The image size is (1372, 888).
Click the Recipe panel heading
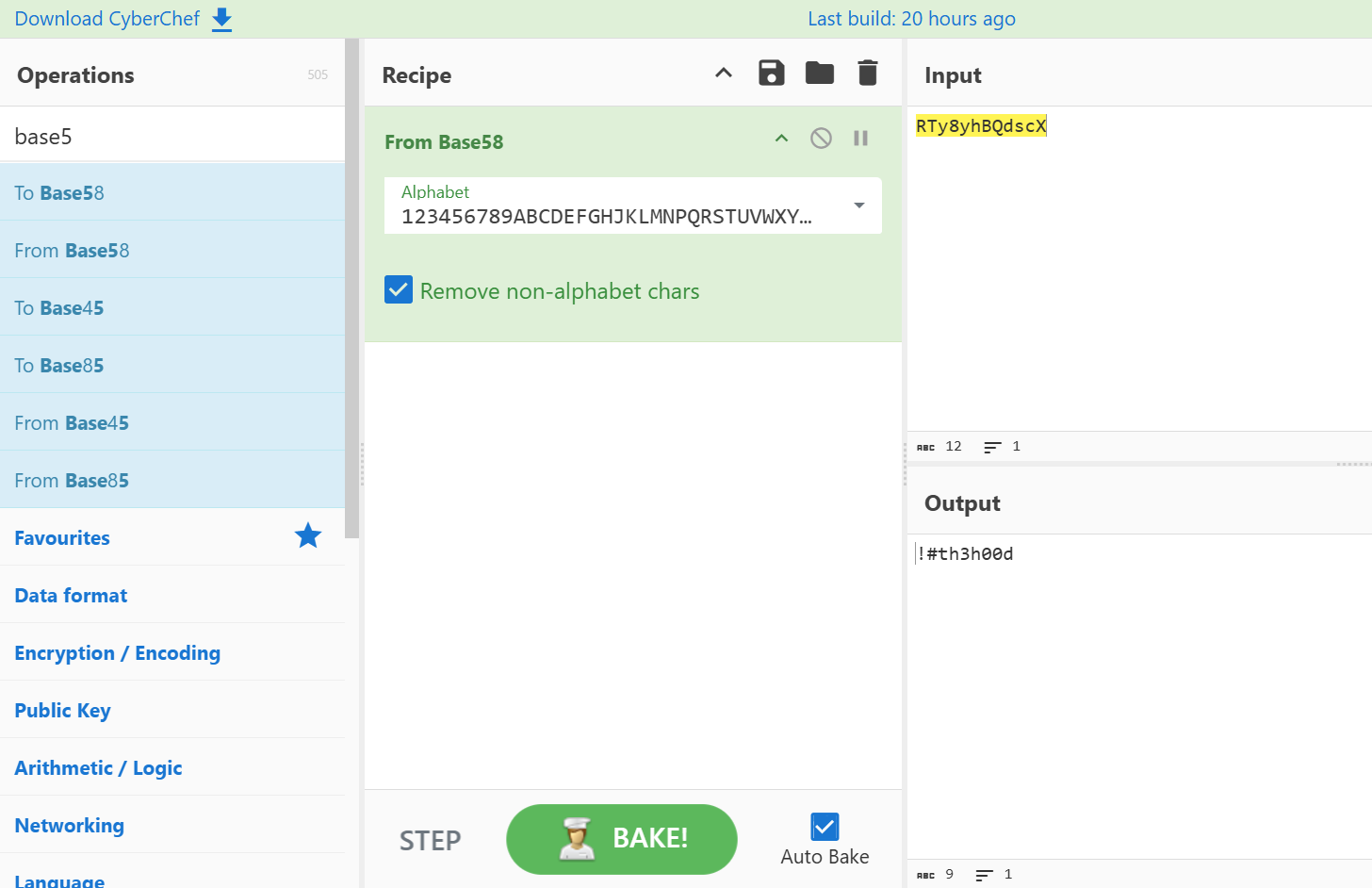click(416, 74)
